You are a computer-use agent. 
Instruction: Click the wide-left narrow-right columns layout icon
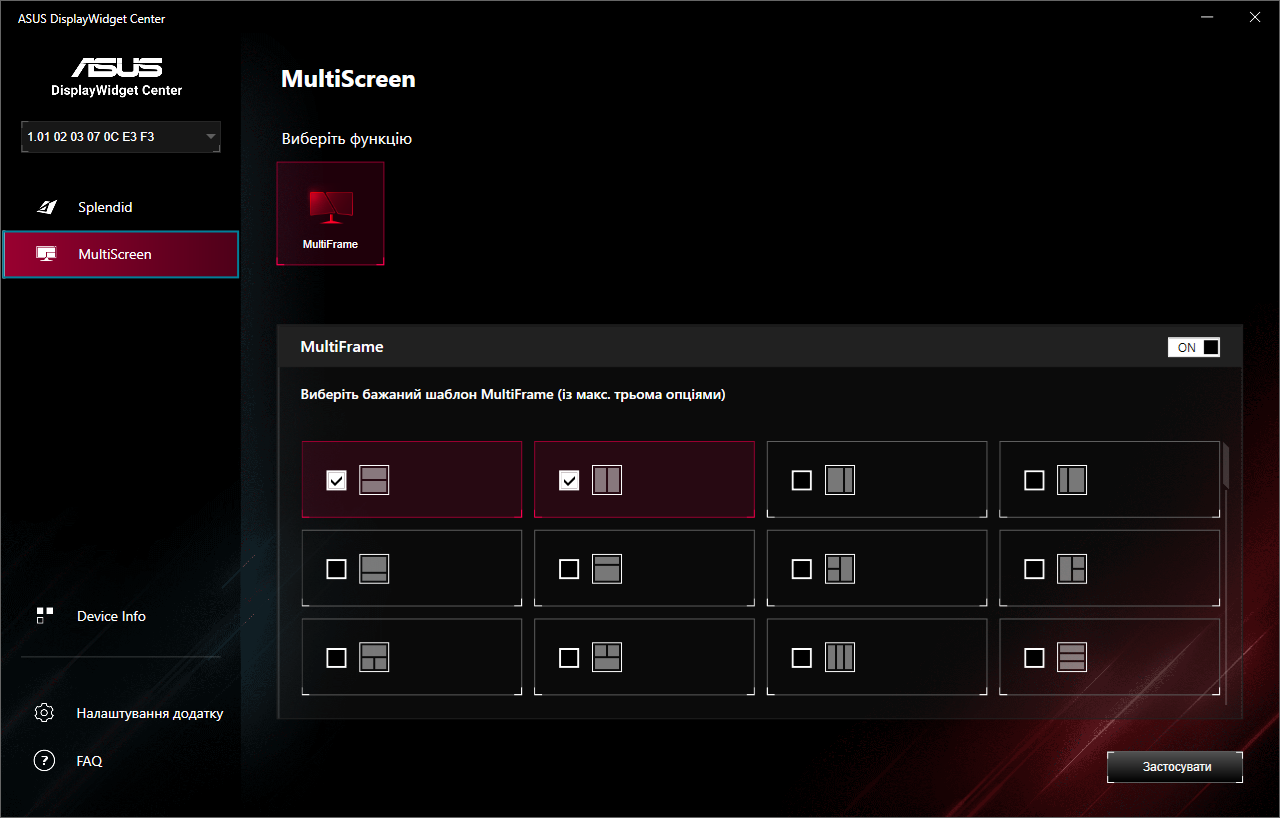[840, 480]
